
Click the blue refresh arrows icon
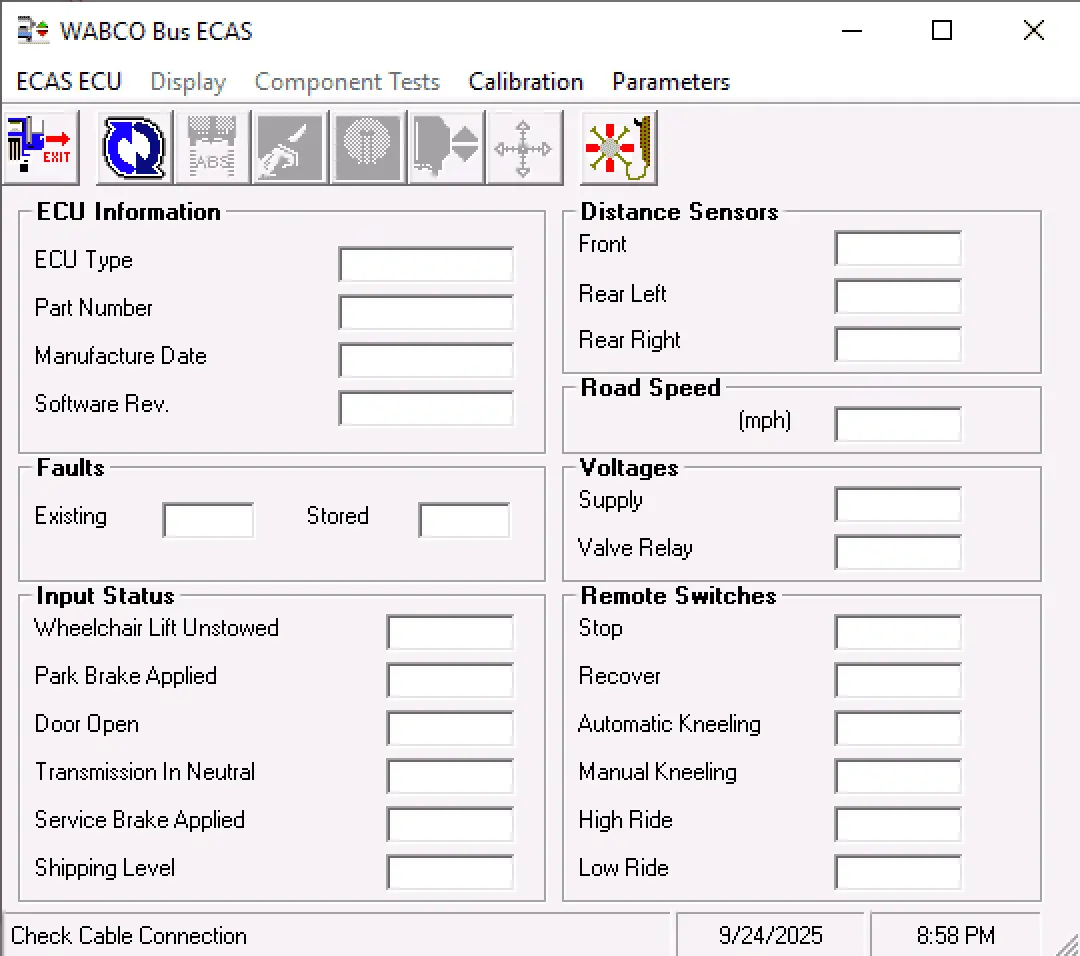[x=134, y=148]
